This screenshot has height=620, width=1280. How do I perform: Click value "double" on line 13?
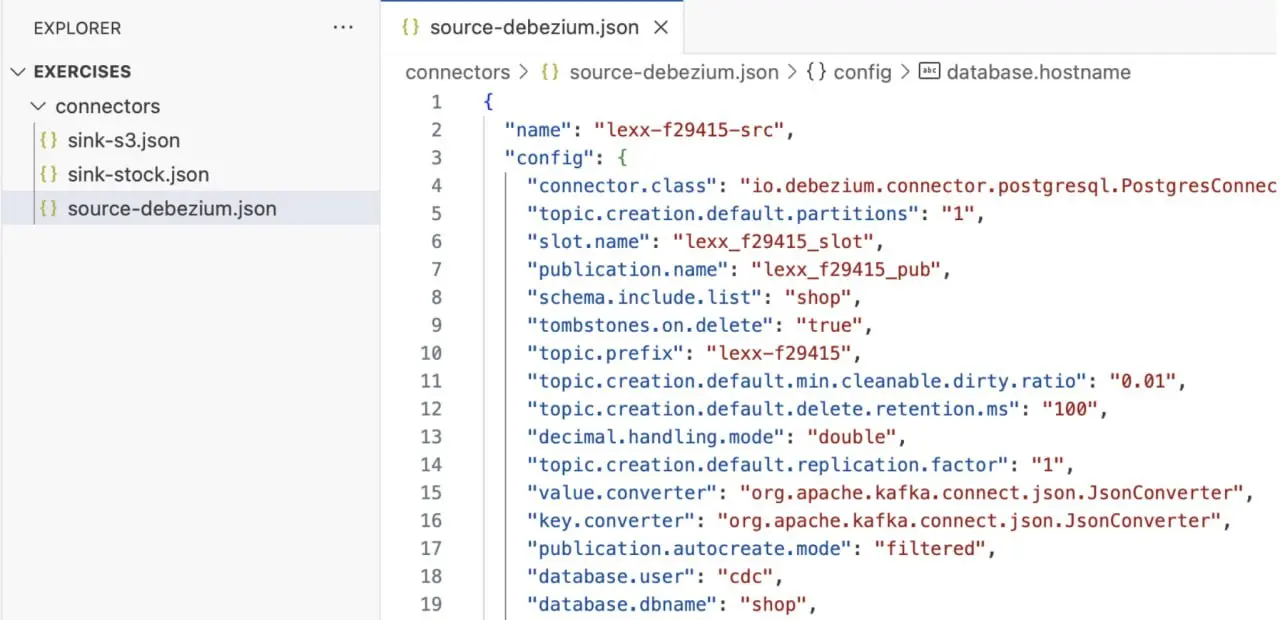click(x=850, y=437)
